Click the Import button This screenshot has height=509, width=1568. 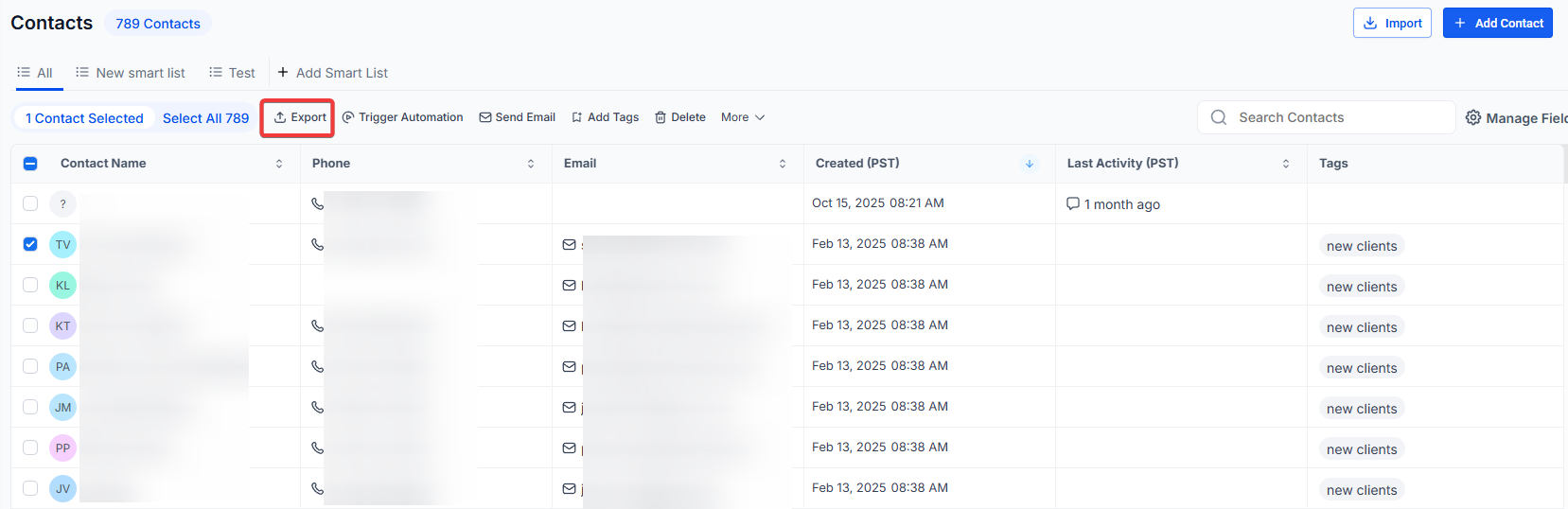(x=1392, y=23)
